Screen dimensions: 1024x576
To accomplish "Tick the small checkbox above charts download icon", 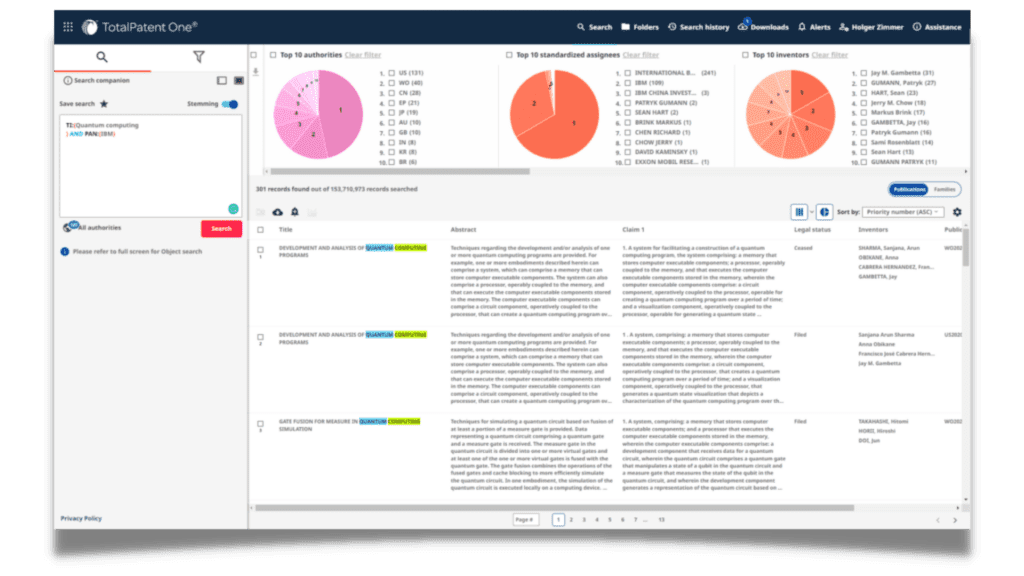I will [254, 55].
